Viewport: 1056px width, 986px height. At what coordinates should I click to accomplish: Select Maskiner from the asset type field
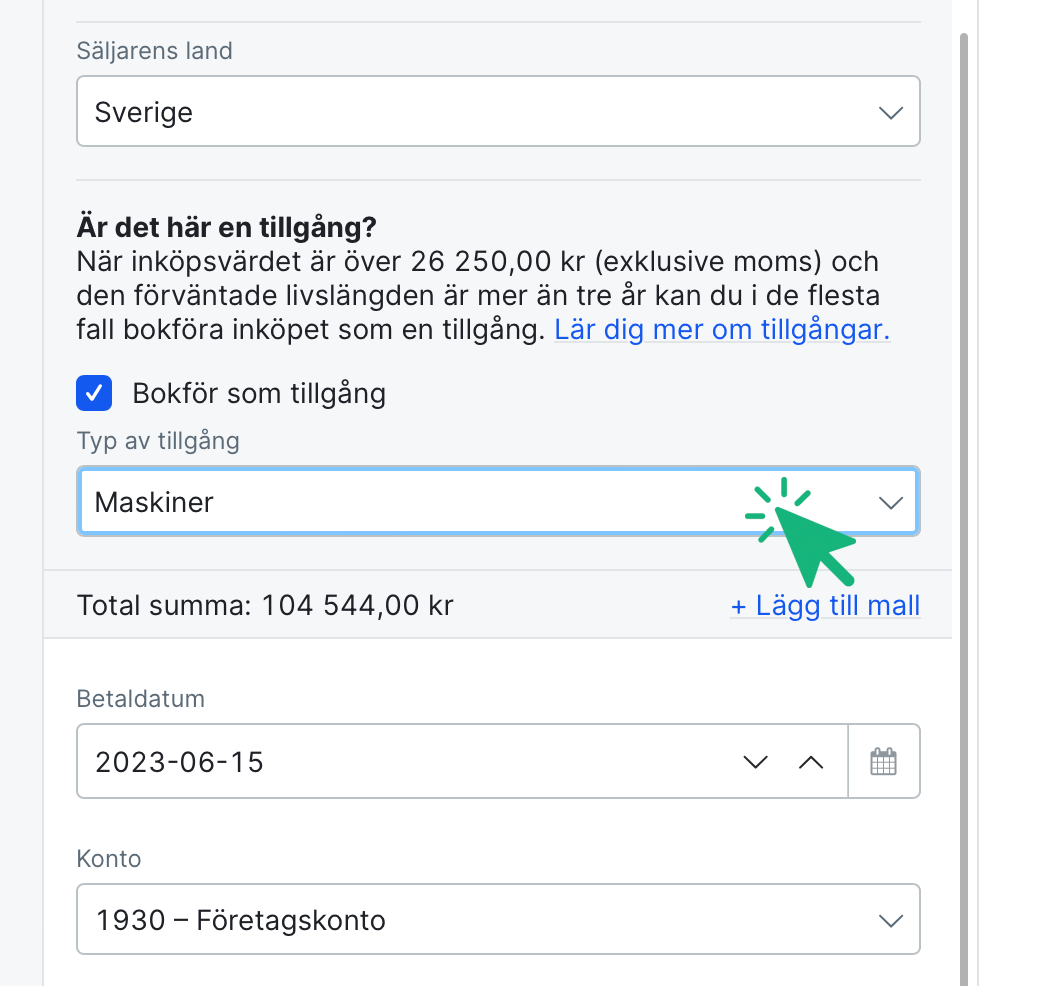[498, 501]
